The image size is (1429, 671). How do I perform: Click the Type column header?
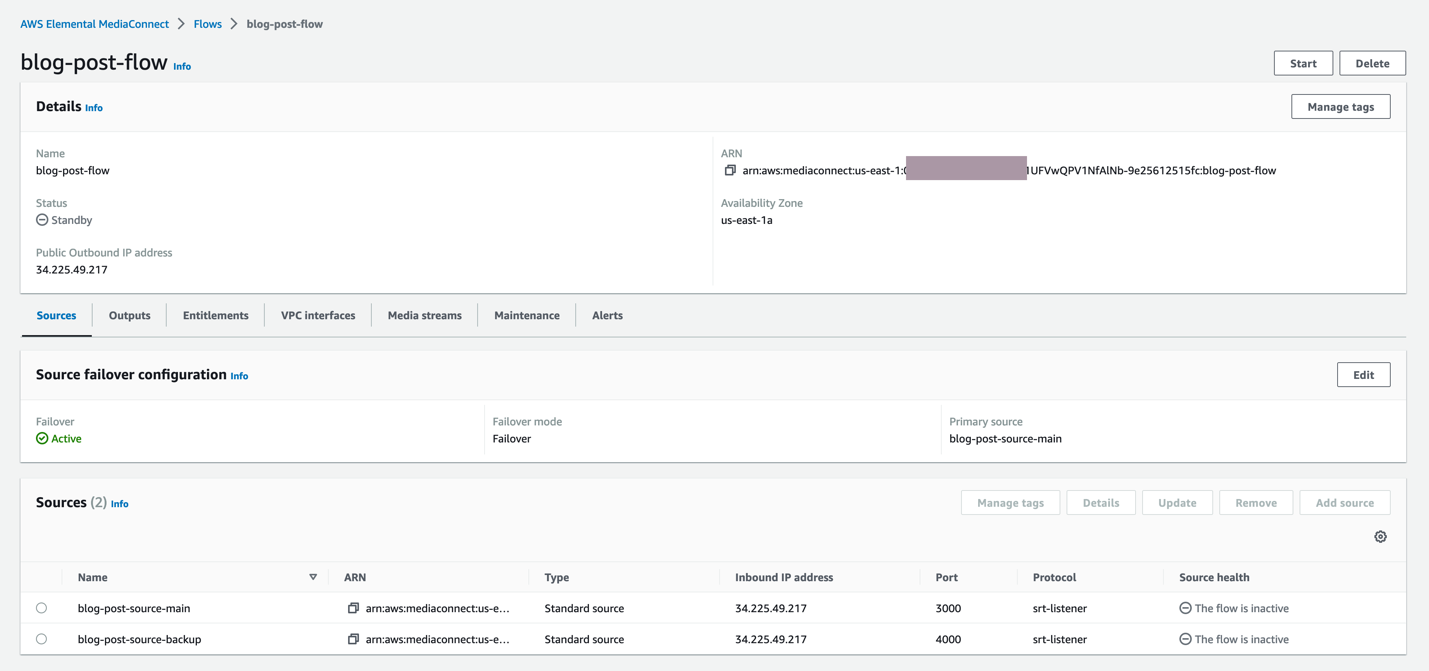[x=557, y=577]
